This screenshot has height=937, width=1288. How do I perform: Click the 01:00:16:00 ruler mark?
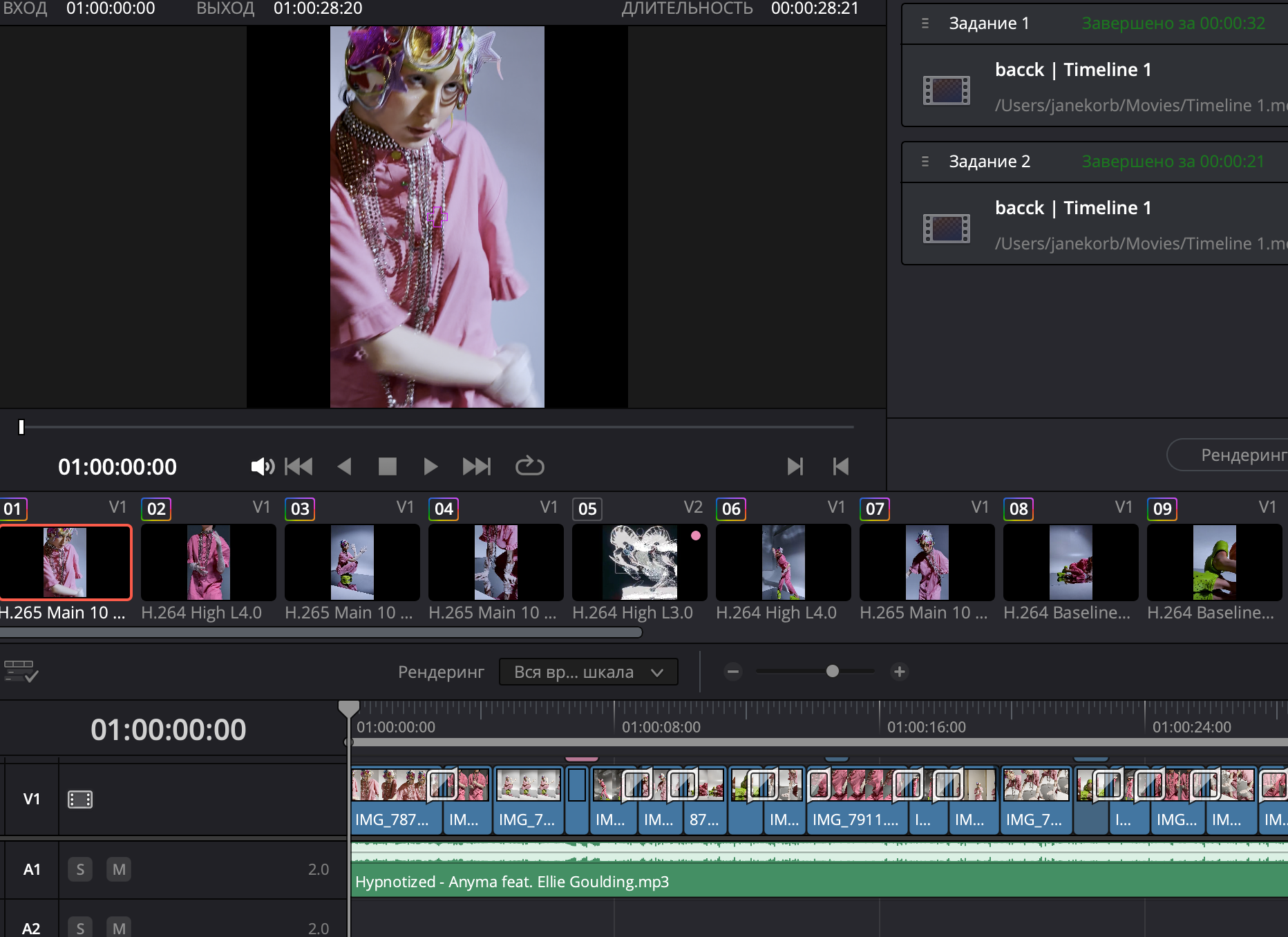[x=927, y=727]
